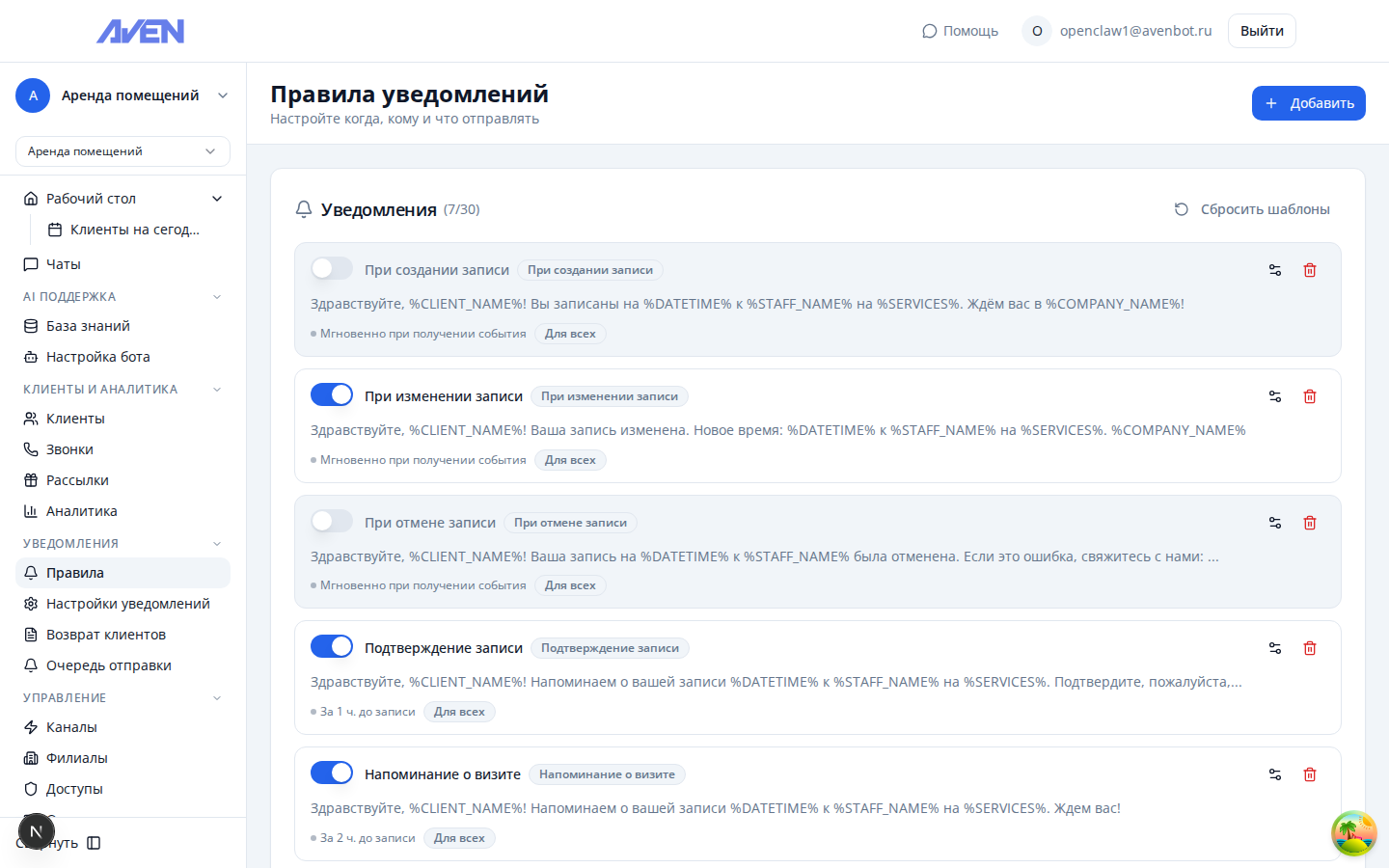Collapse the УВЕДОМЛЕНИЯ group
The width and height of the screenshot is (1389, 868).
pyautogui.click(x=216, y=543)
